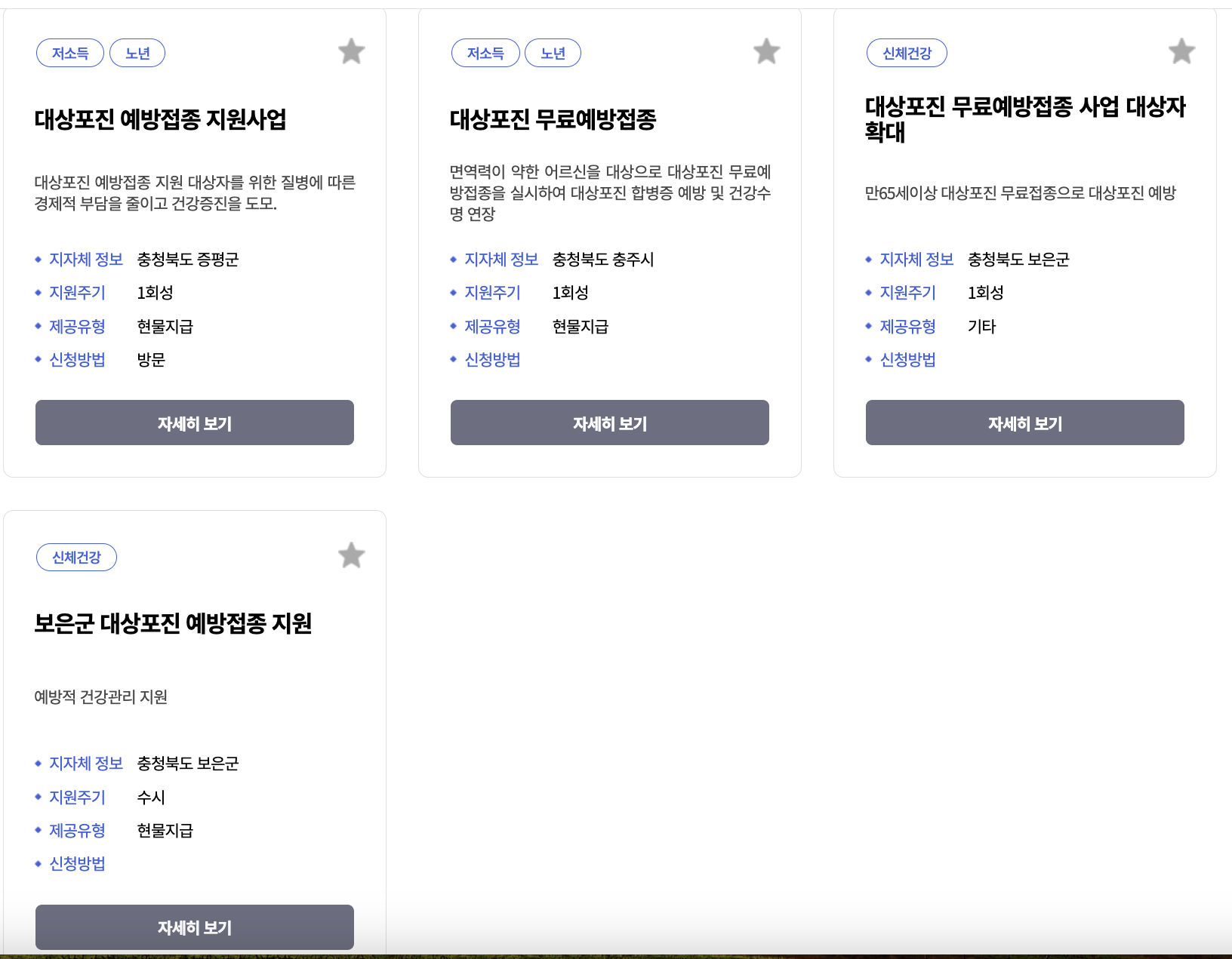Select the 신체건강 badge on the 보은군 확대 card
The image size is (1232, 959).
tap(907, 53)
